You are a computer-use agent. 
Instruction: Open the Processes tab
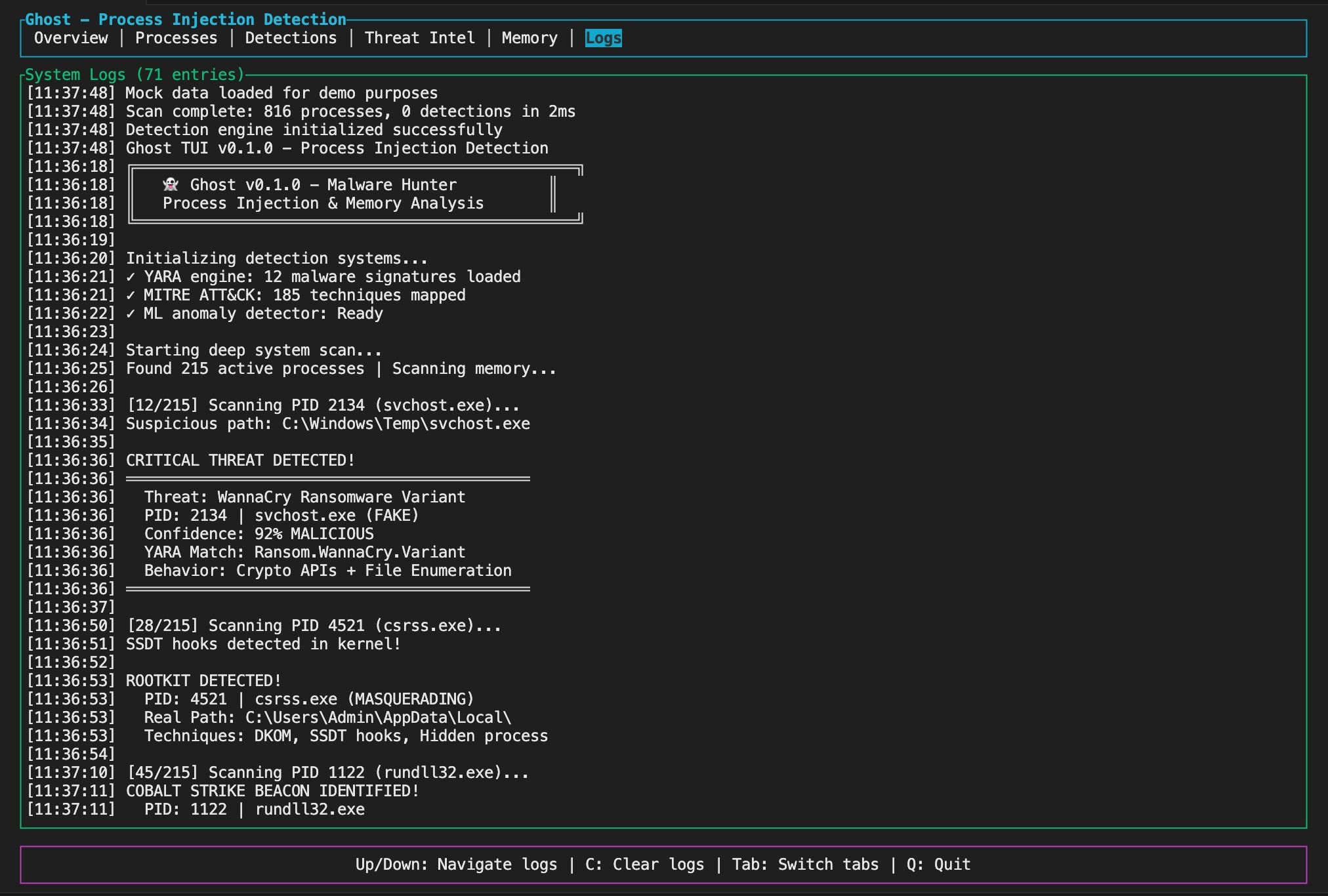pos(176,37)
